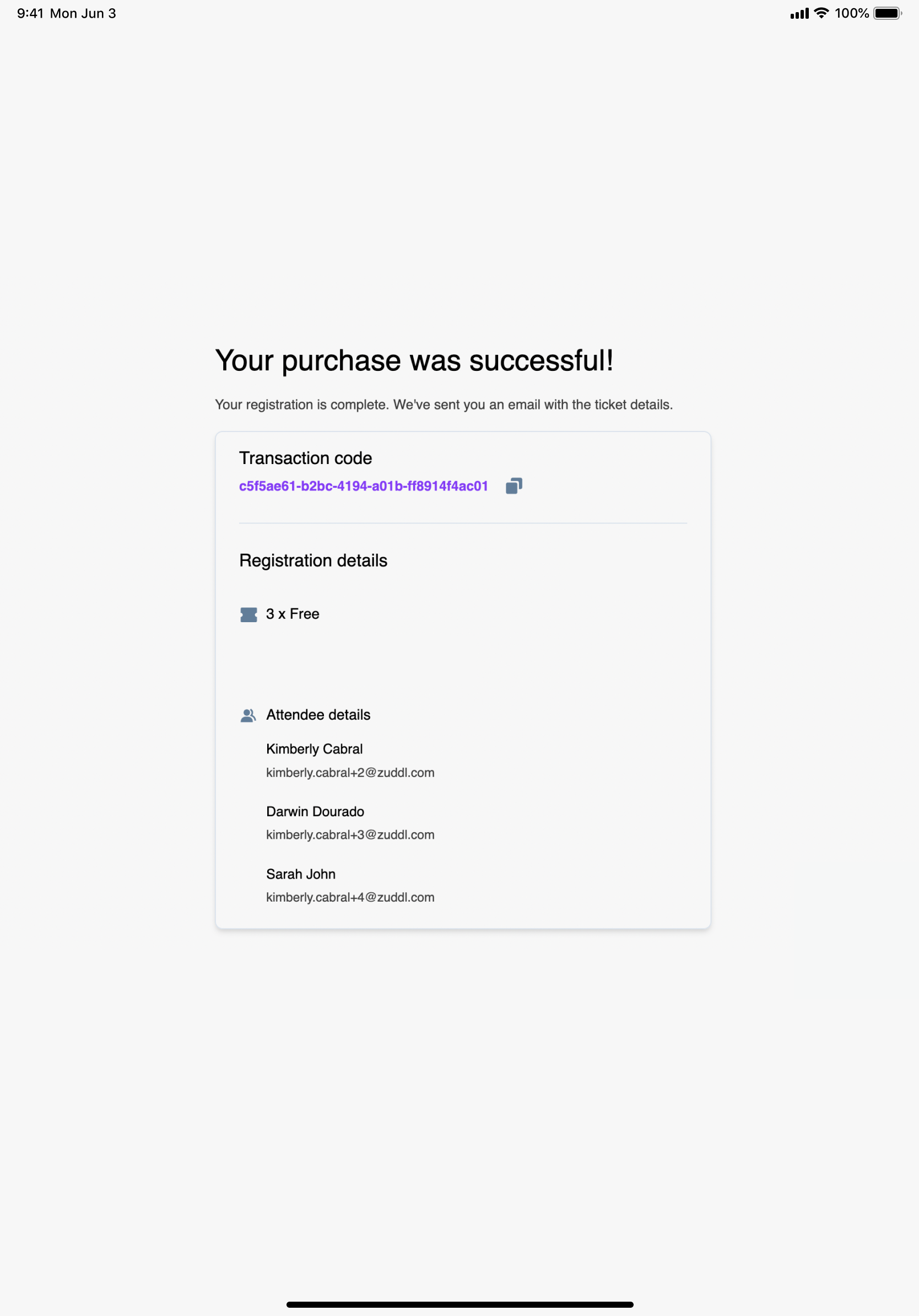Click the "Attendee details" label
Screen dimensions: 919x1316
(x=318, y=715)
